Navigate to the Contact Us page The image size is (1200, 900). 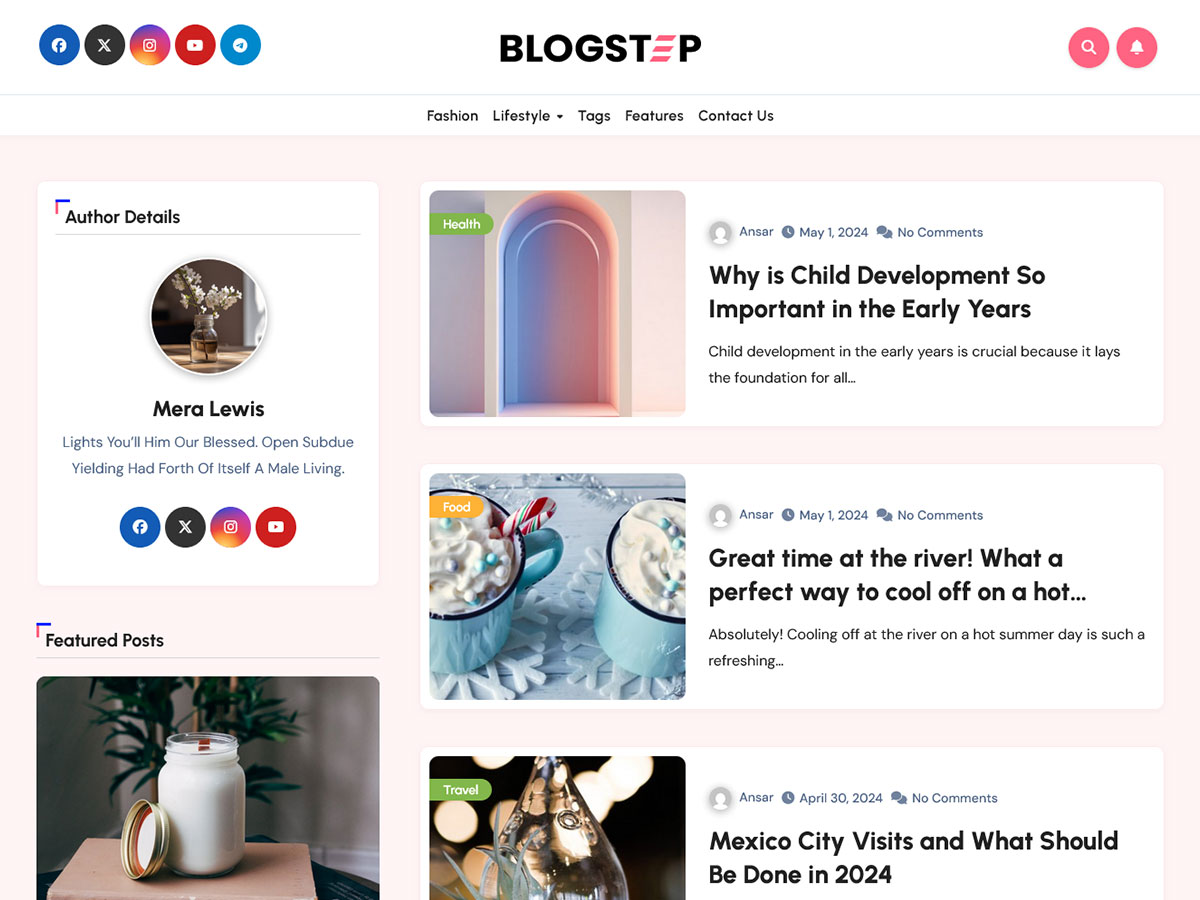736,115
